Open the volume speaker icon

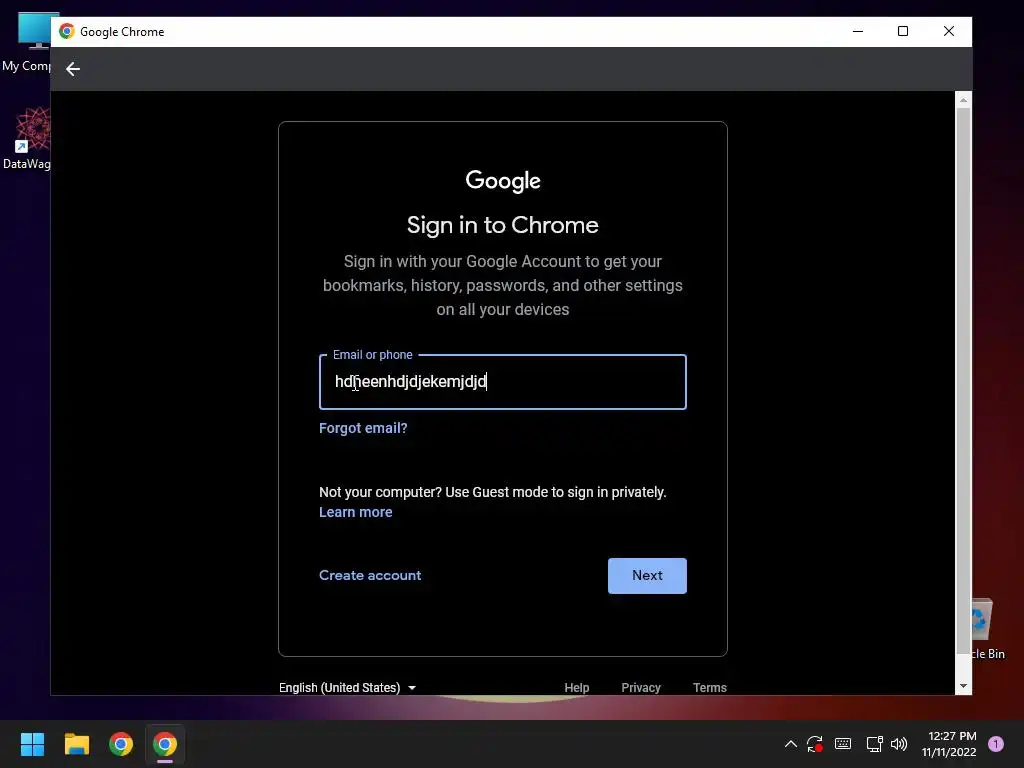click(899, 744)
